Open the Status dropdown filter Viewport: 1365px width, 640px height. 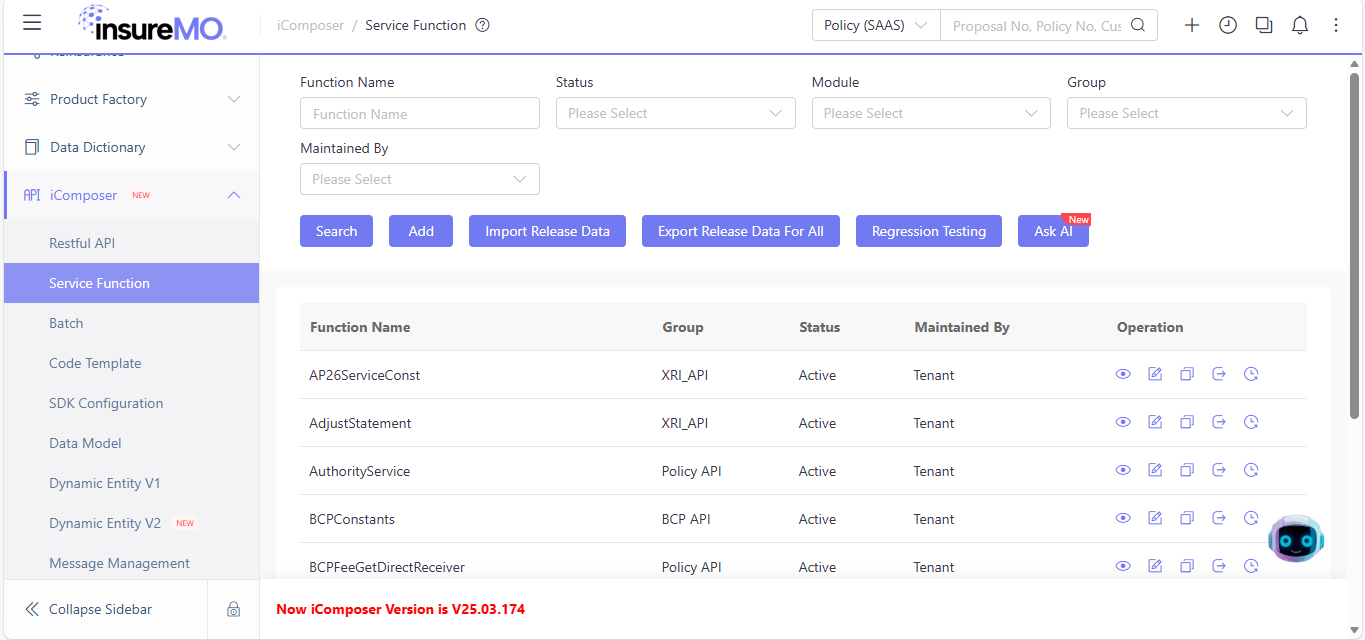(676, 113)
